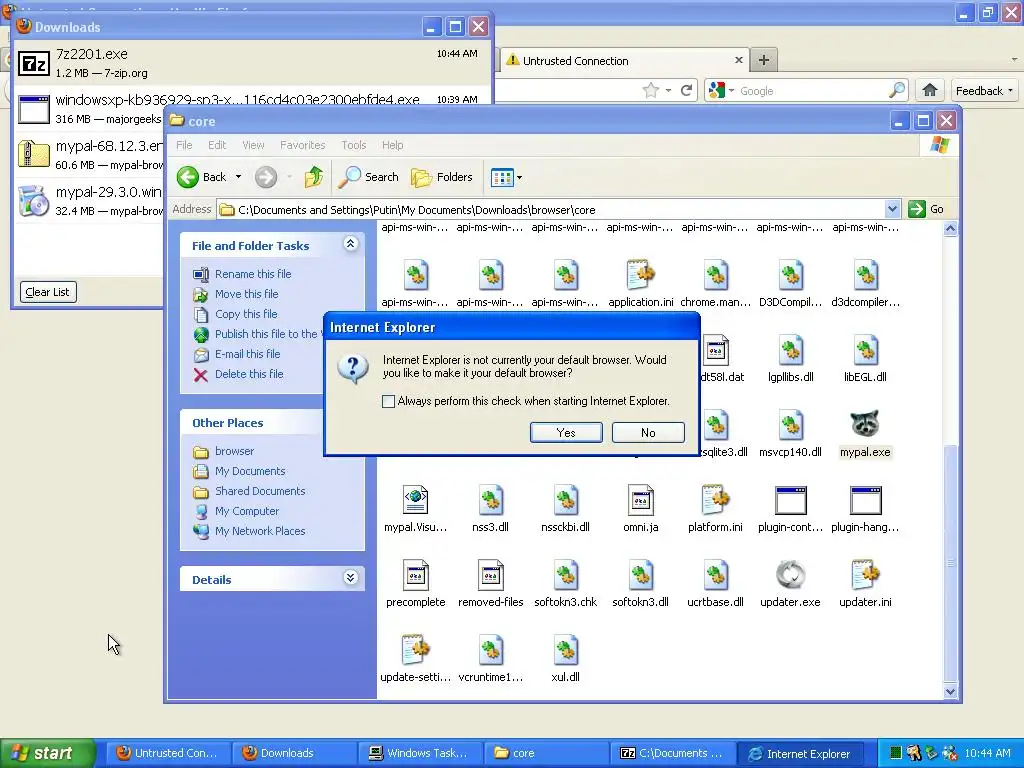The height and width of the screenshot is (768, 1024).
Task: Click 'Delete this file' link
Action: 249,374
